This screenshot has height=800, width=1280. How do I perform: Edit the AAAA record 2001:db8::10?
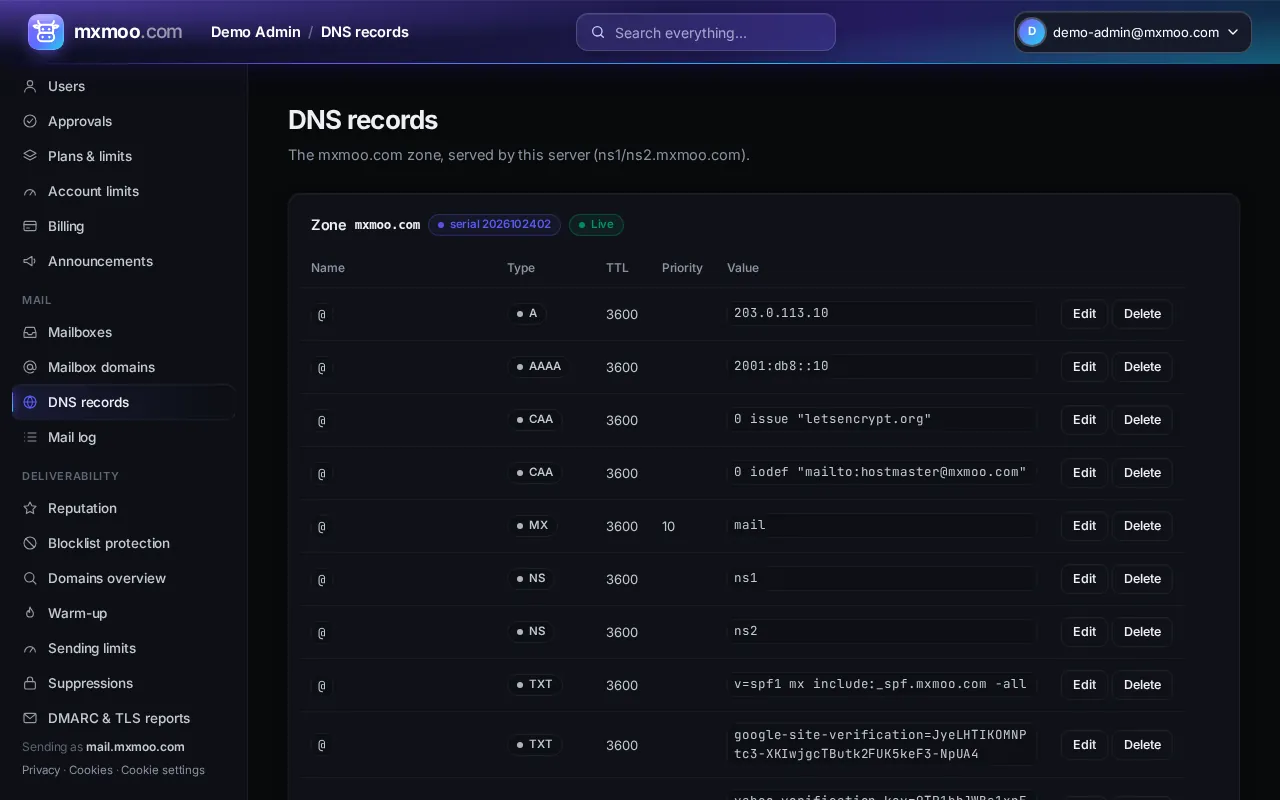1084,367
